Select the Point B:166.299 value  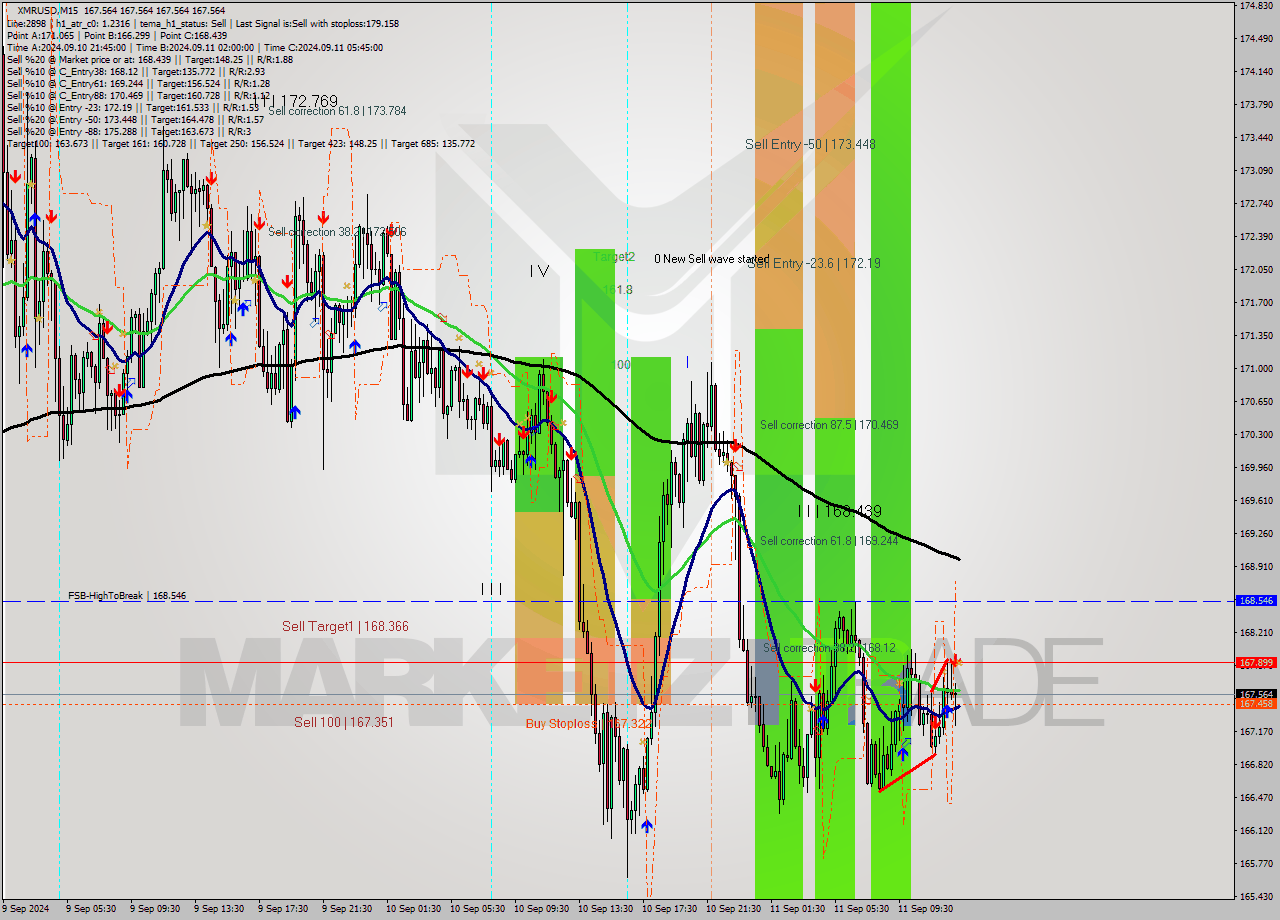(116, 35)
